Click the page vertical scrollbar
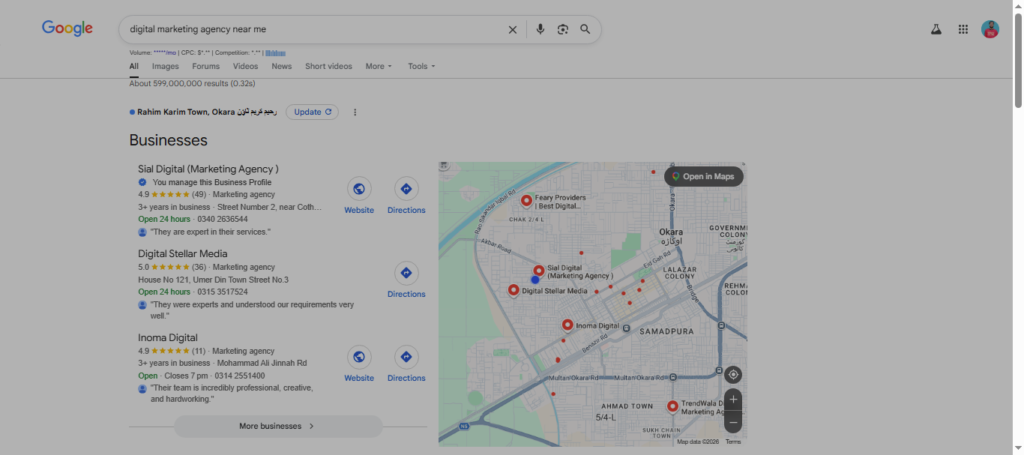The image size is (1024, 455). coord(1018,60)
